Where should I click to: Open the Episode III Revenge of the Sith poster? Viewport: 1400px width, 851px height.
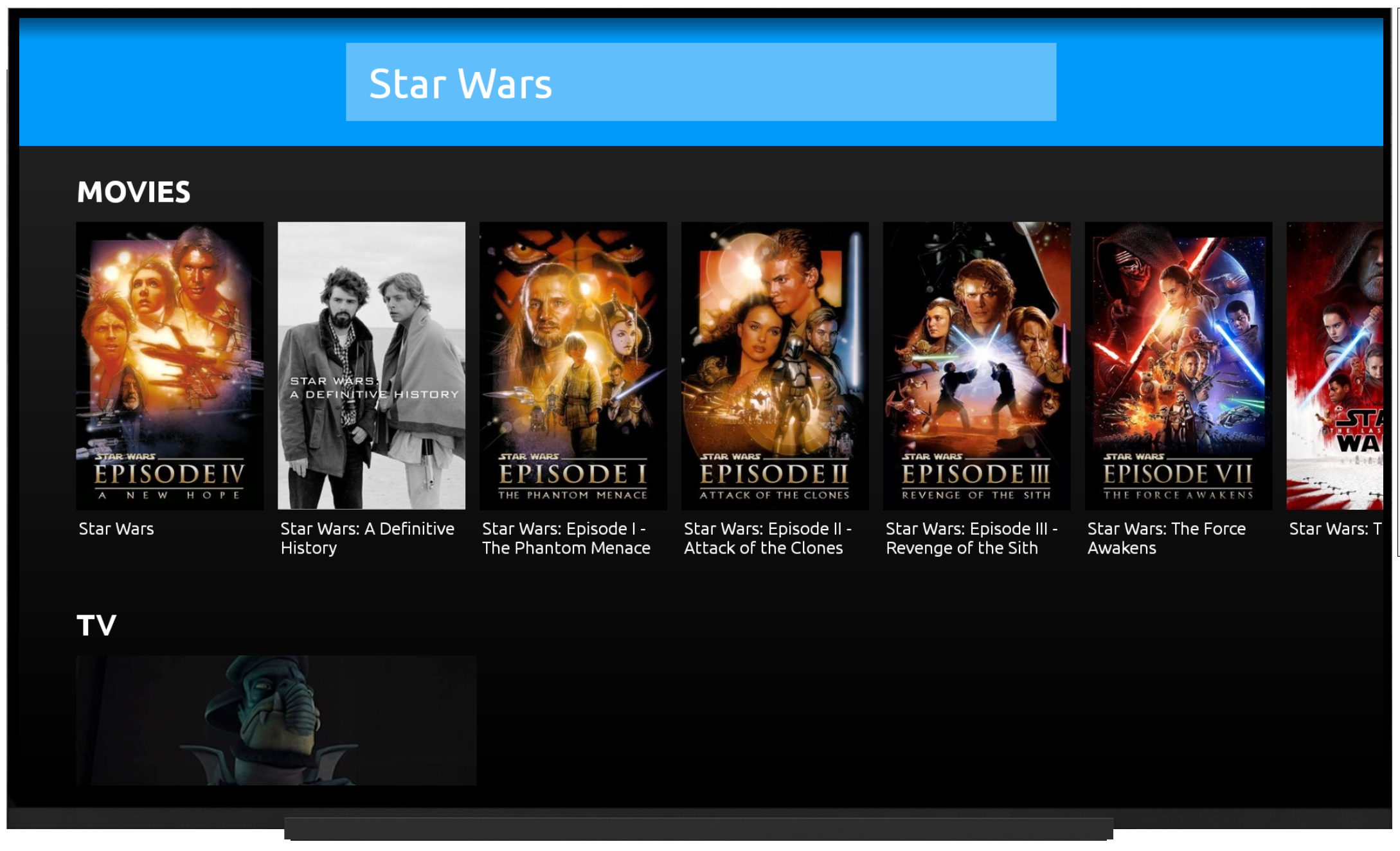coord(977,366)
